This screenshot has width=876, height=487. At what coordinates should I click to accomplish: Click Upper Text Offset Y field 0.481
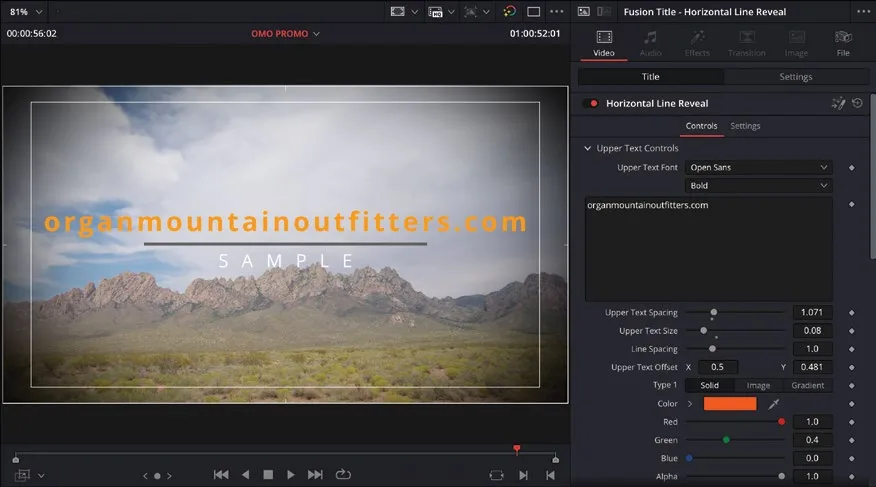(x=812, y=367)
